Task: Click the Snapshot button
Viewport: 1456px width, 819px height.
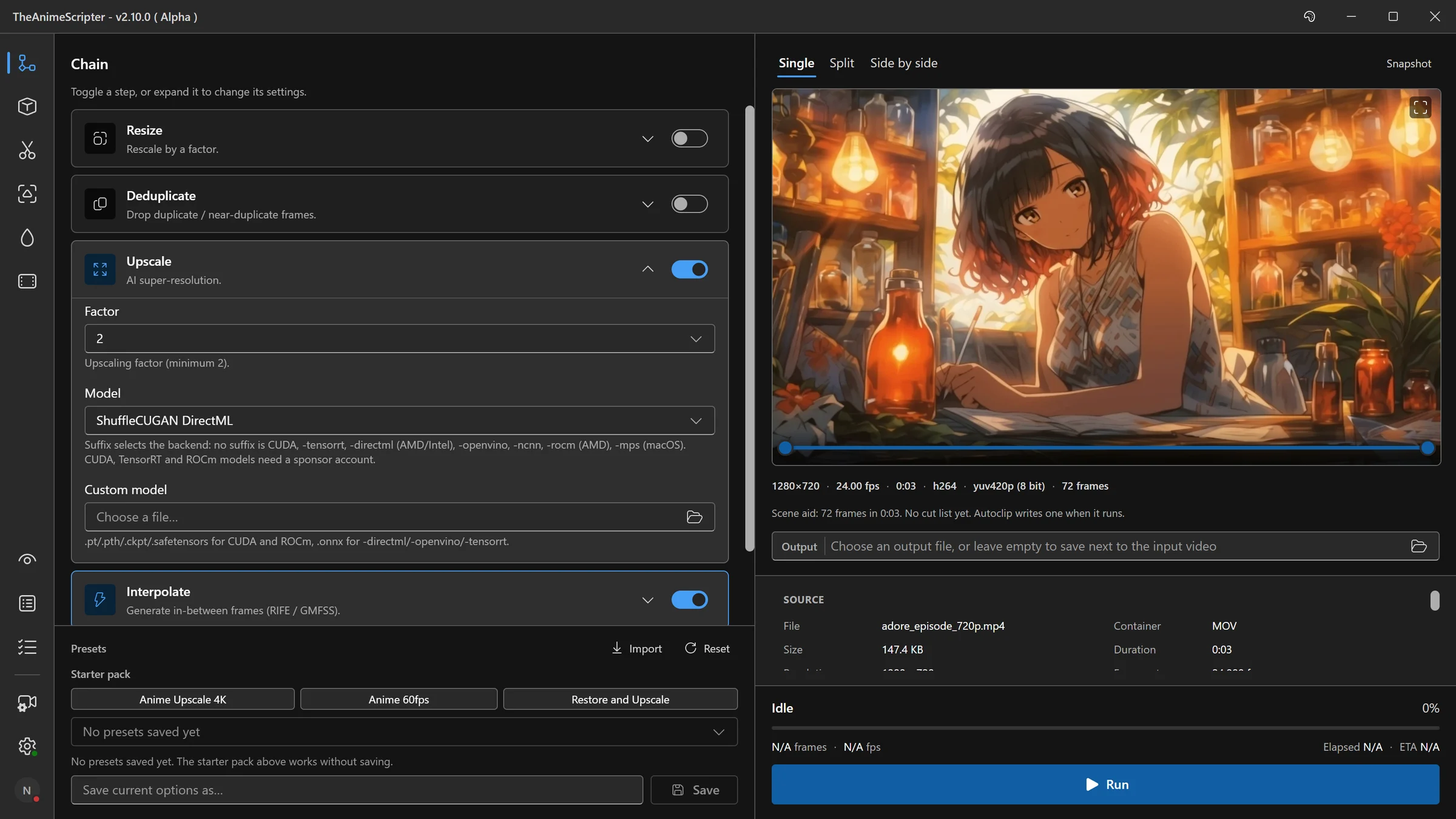Action: point(1408,64)
